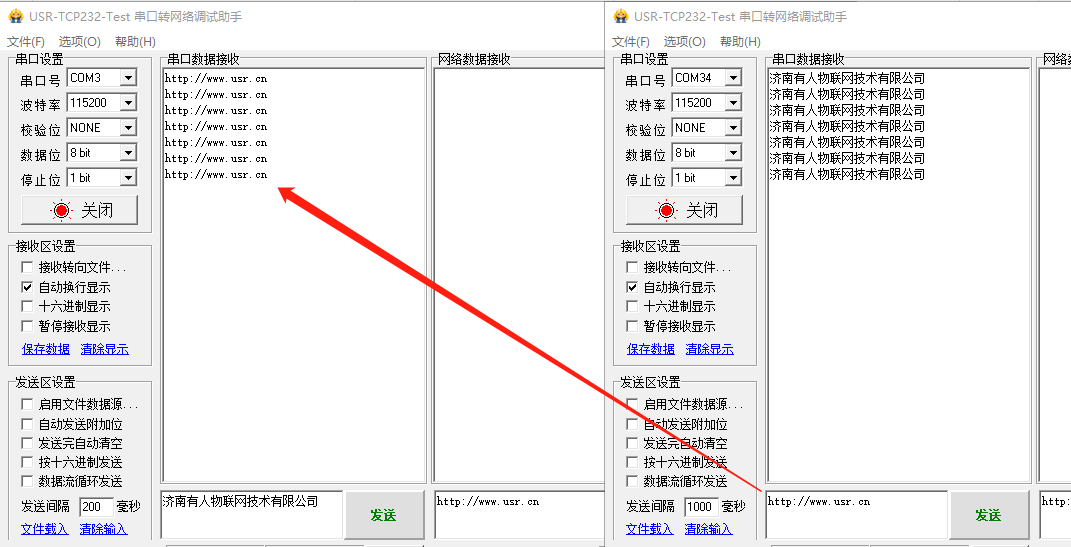Uncheck 自动换行显示 in the COM3 window

coord(28,287)
